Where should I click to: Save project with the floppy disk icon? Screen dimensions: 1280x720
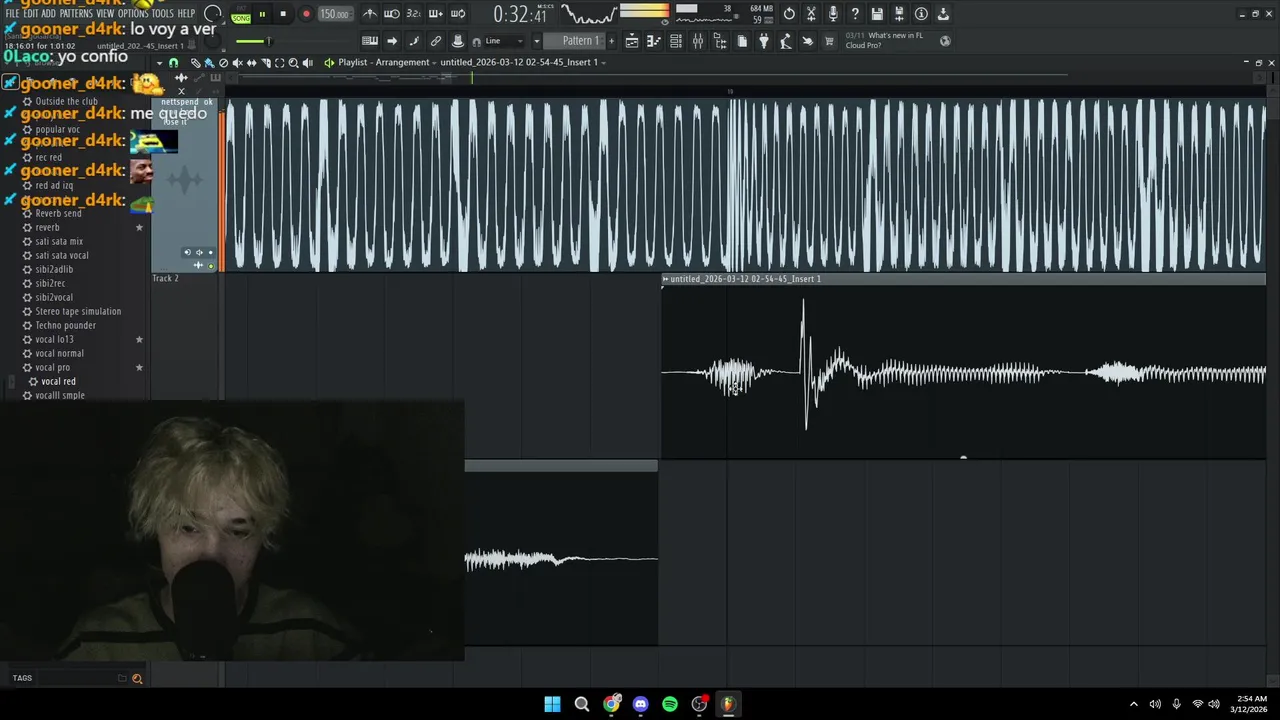tap(877, 14)
